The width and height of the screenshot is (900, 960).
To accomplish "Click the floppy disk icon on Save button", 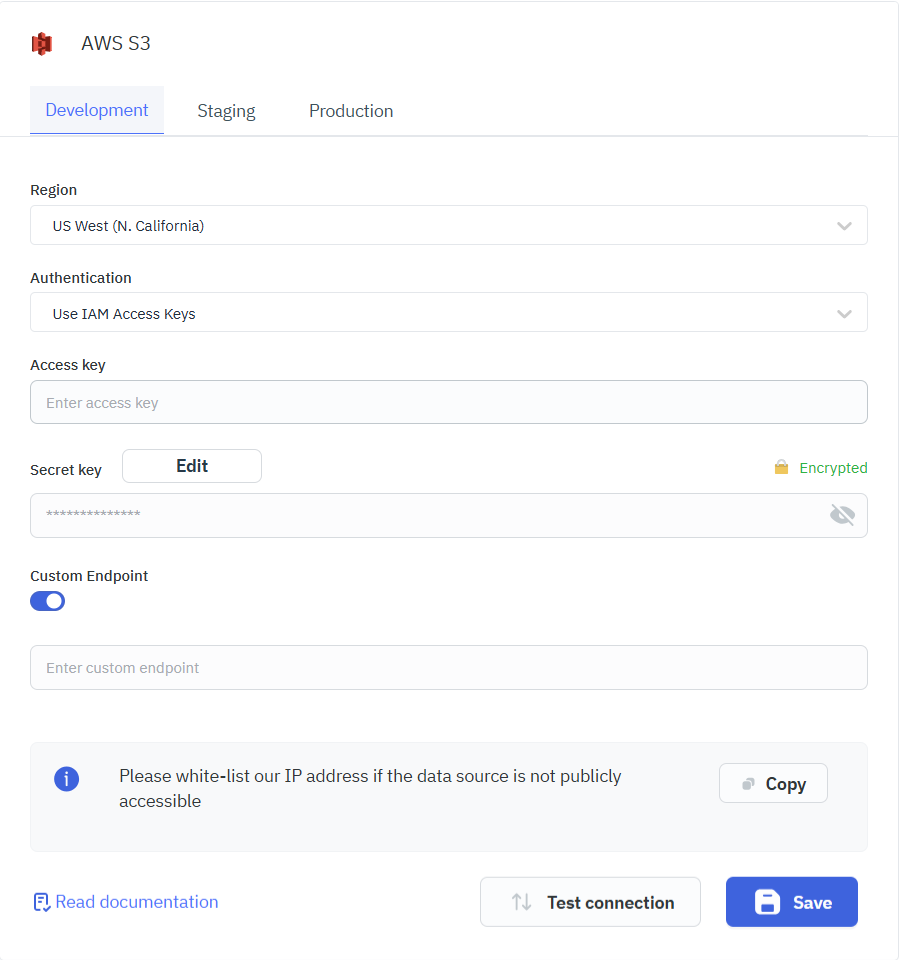I will [x=766, y=902].
